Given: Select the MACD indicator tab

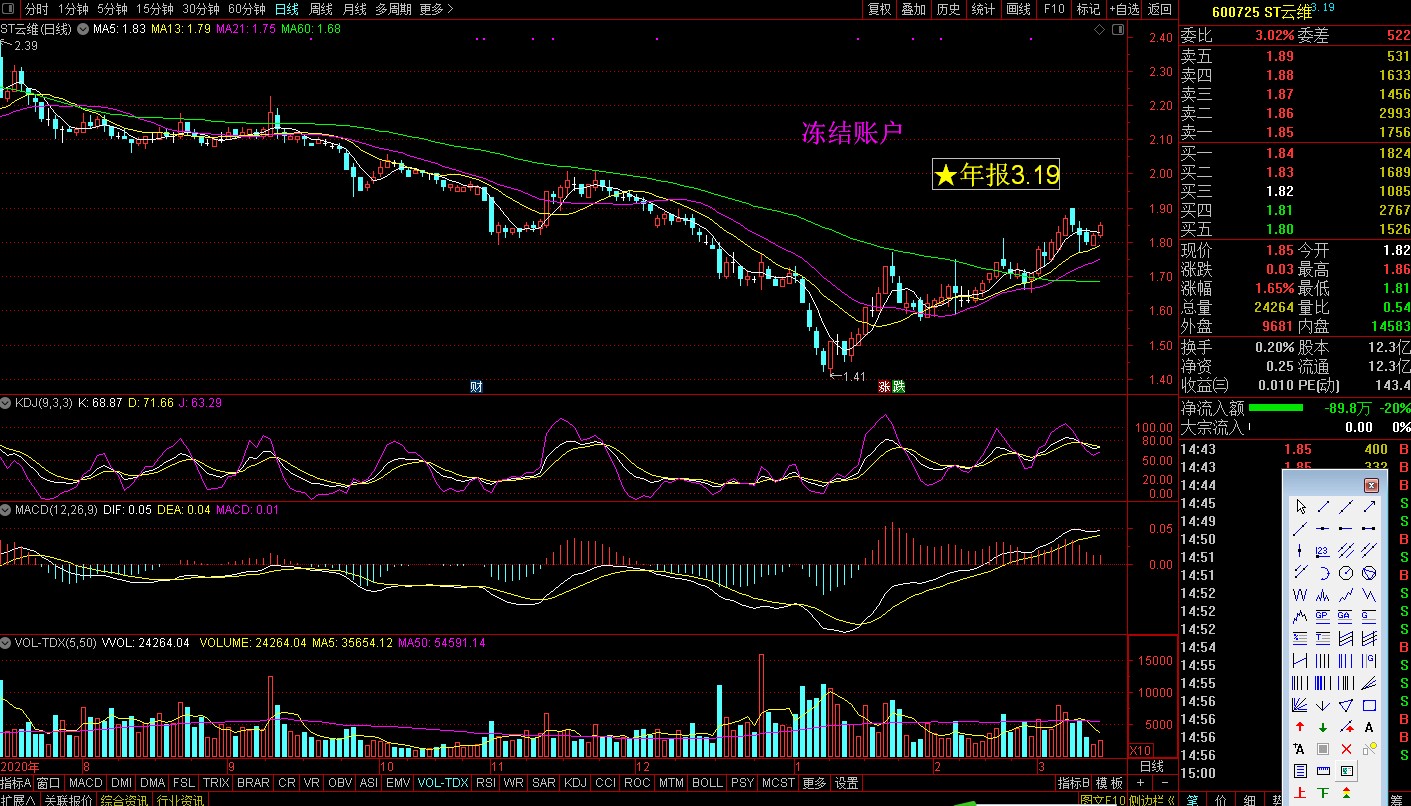Looking at the screenshot, I should 85,783.
